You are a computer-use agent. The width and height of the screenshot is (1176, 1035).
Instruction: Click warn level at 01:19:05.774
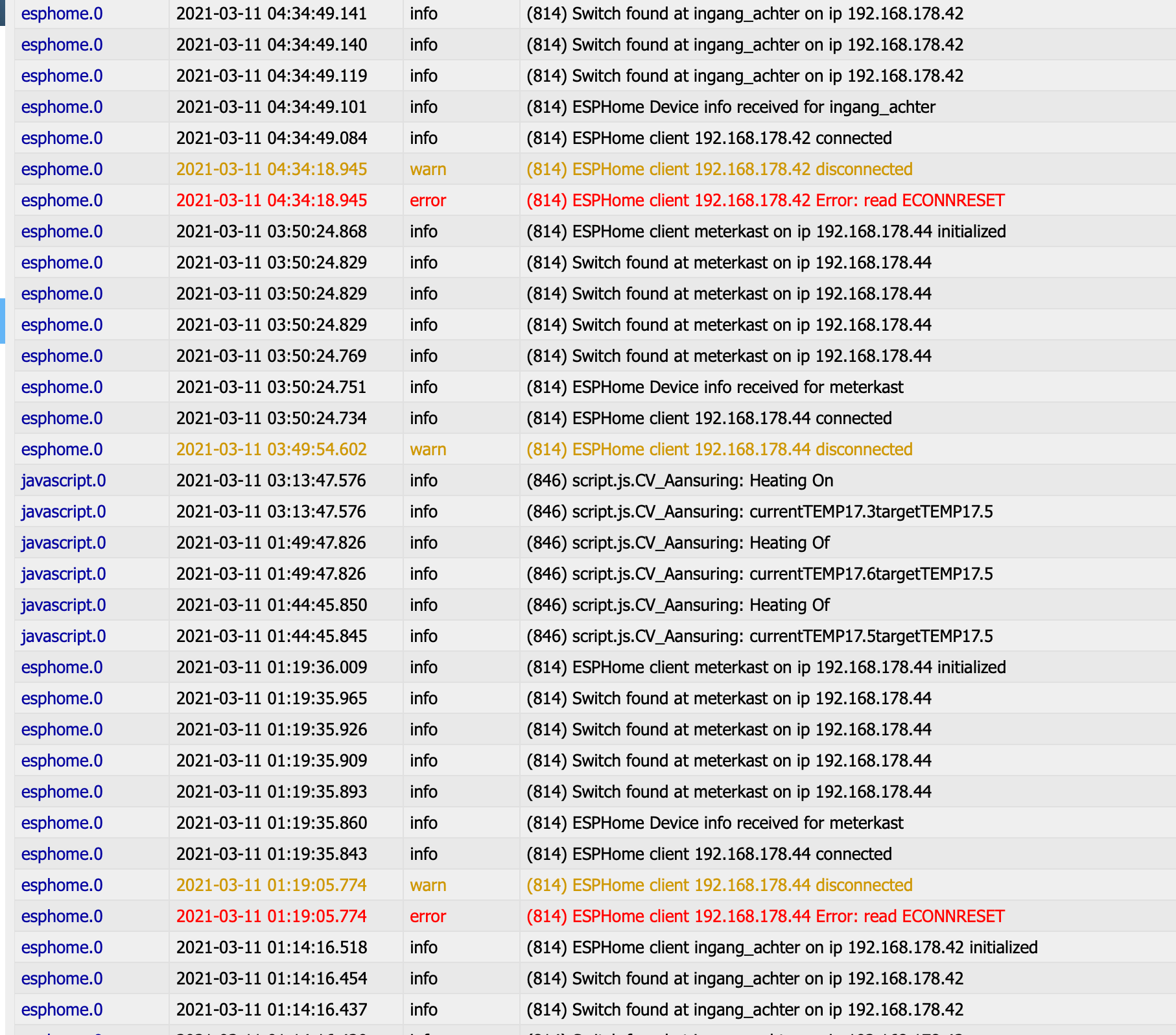[428, 885]
